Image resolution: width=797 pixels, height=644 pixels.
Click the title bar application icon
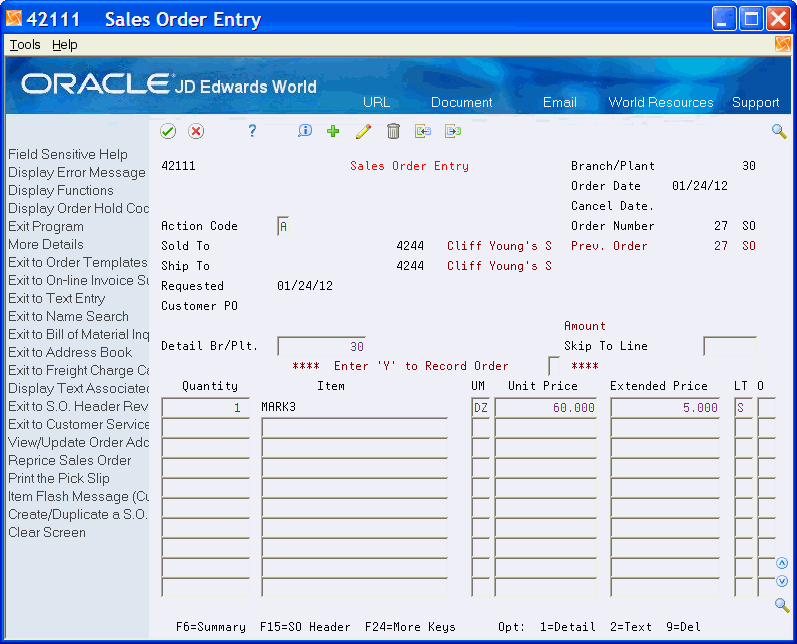click(x=14, y=19)
